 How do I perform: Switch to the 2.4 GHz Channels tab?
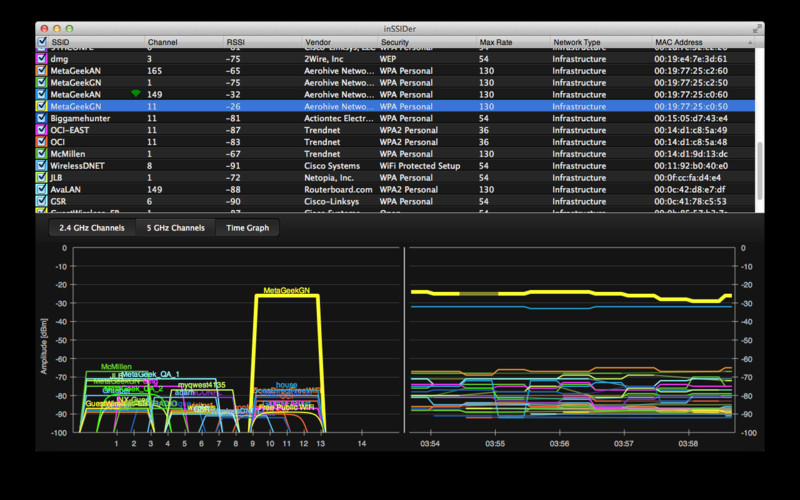click(x=92, y=228)
